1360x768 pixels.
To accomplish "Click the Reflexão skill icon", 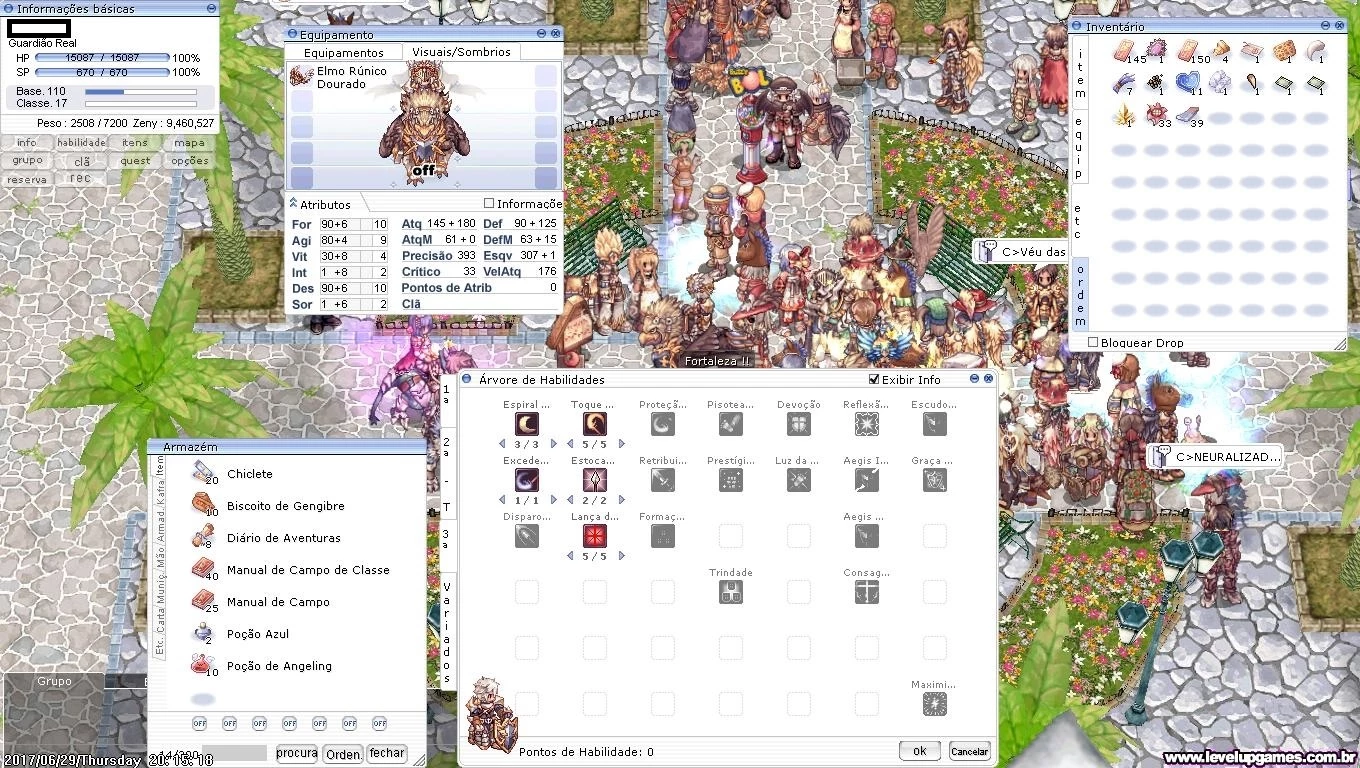I will (867, 424).
